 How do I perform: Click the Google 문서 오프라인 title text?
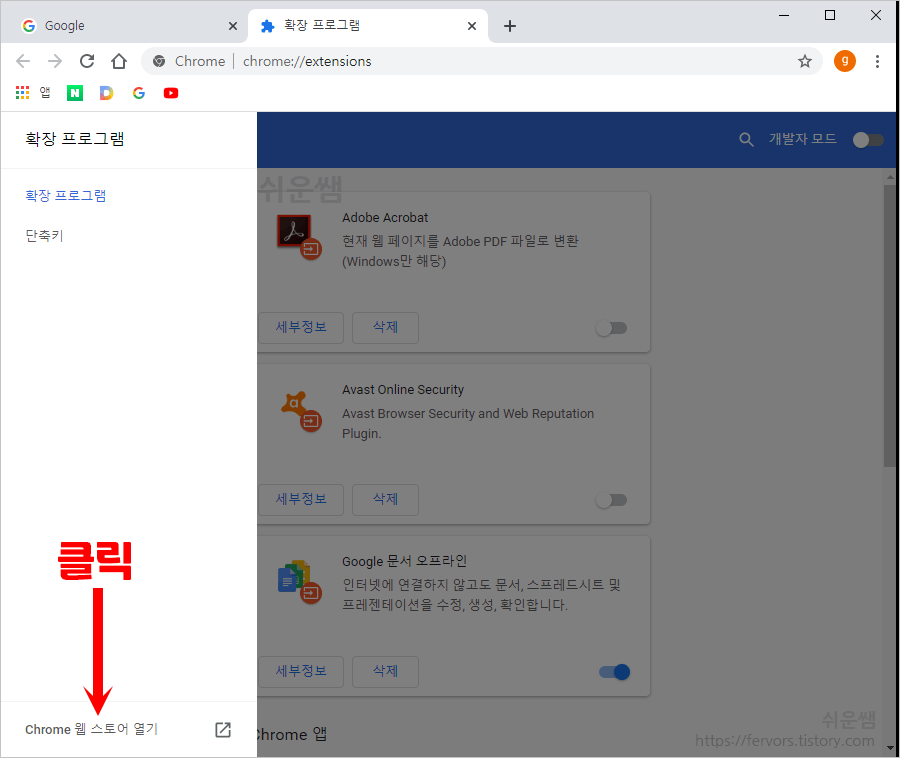[405, 561]
